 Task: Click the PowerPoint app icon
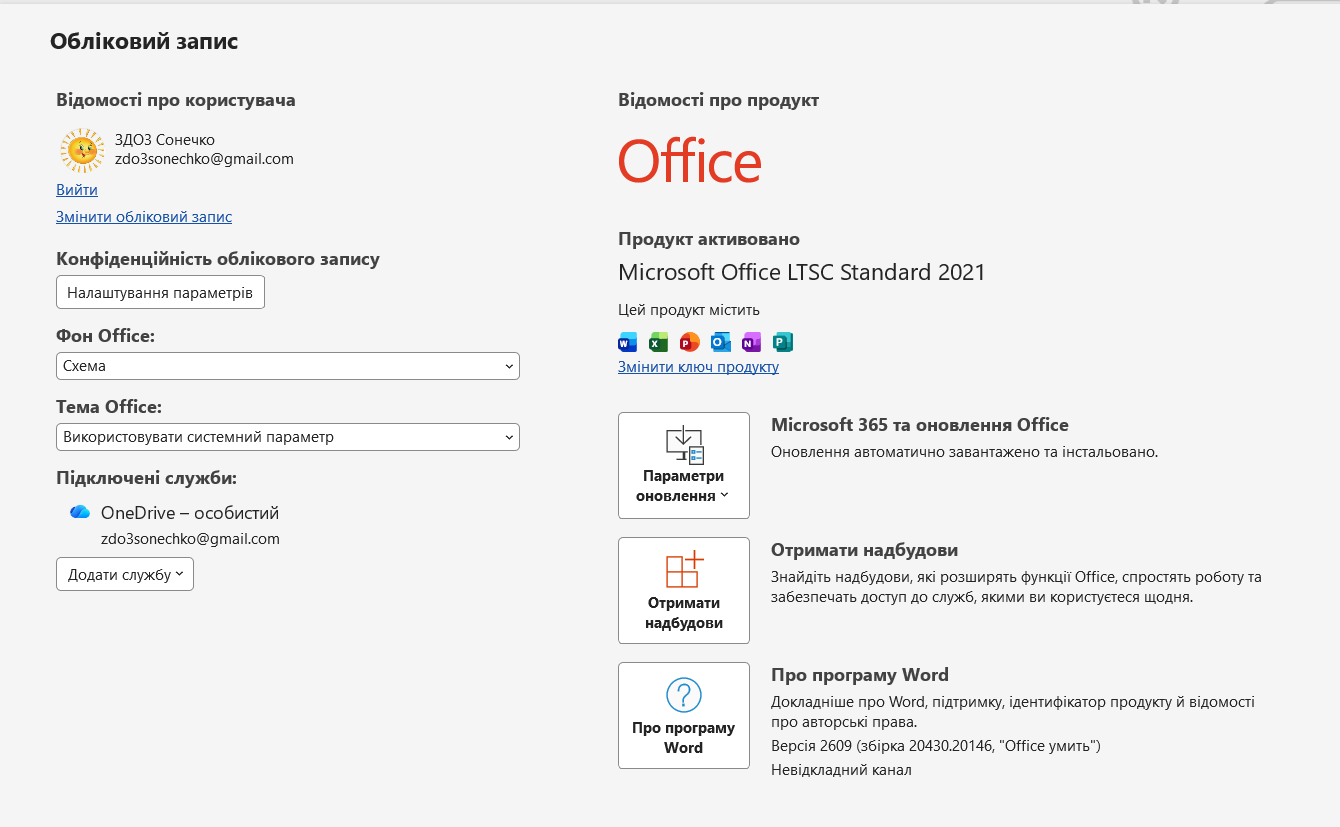(689, 342)
